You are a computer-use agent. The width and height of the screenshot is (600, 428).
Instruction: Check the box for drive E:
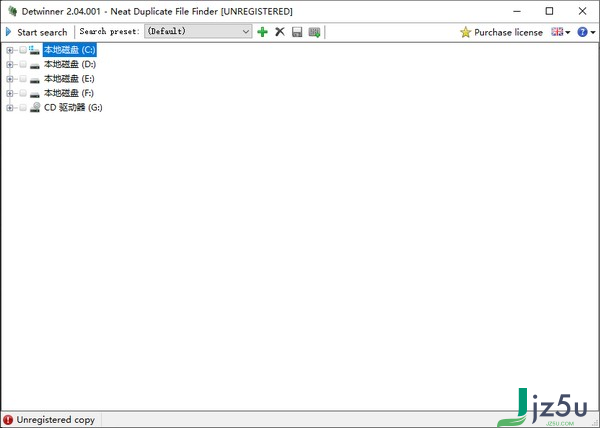(x=23, y=79)
